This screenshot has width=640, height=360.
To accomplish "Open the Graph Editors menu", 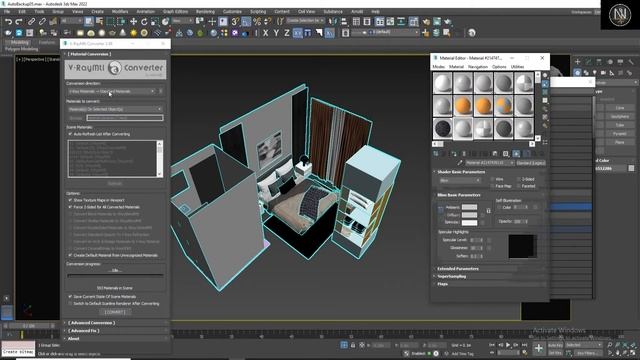I will tap(176, 11).
